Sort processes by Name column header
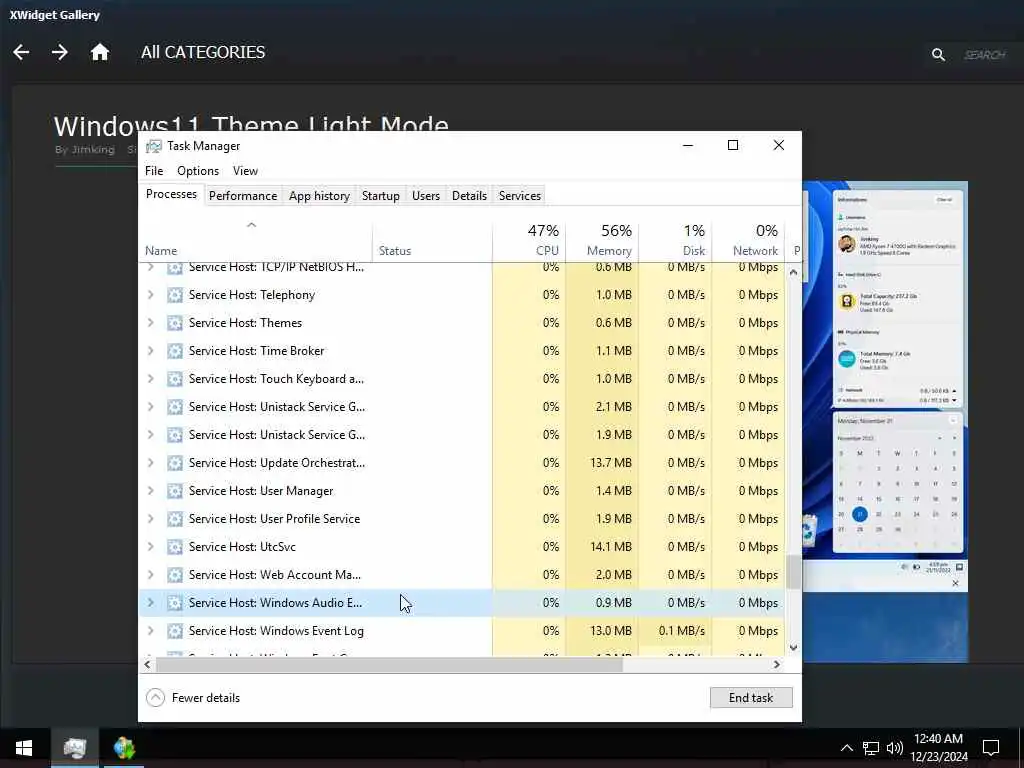The width and height of the screenshot is (1024, 768). [x=255, y=240]
